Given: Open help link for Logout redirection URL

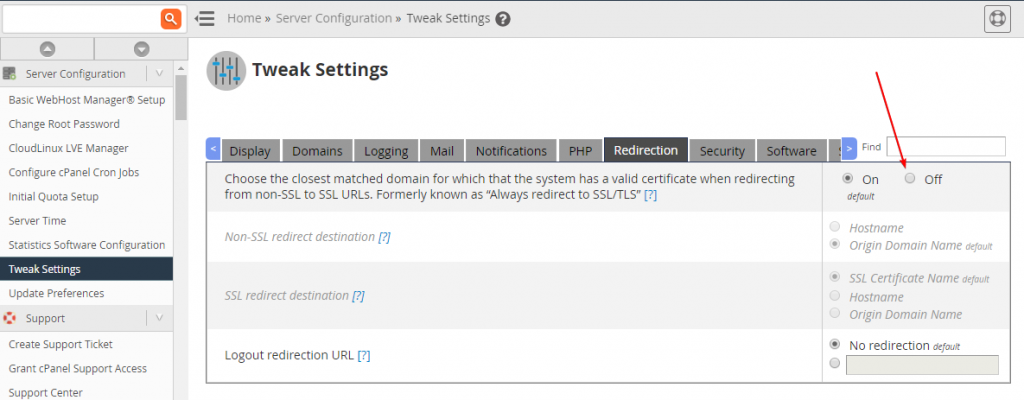Looking at the screenshot, I should [364, 356].
